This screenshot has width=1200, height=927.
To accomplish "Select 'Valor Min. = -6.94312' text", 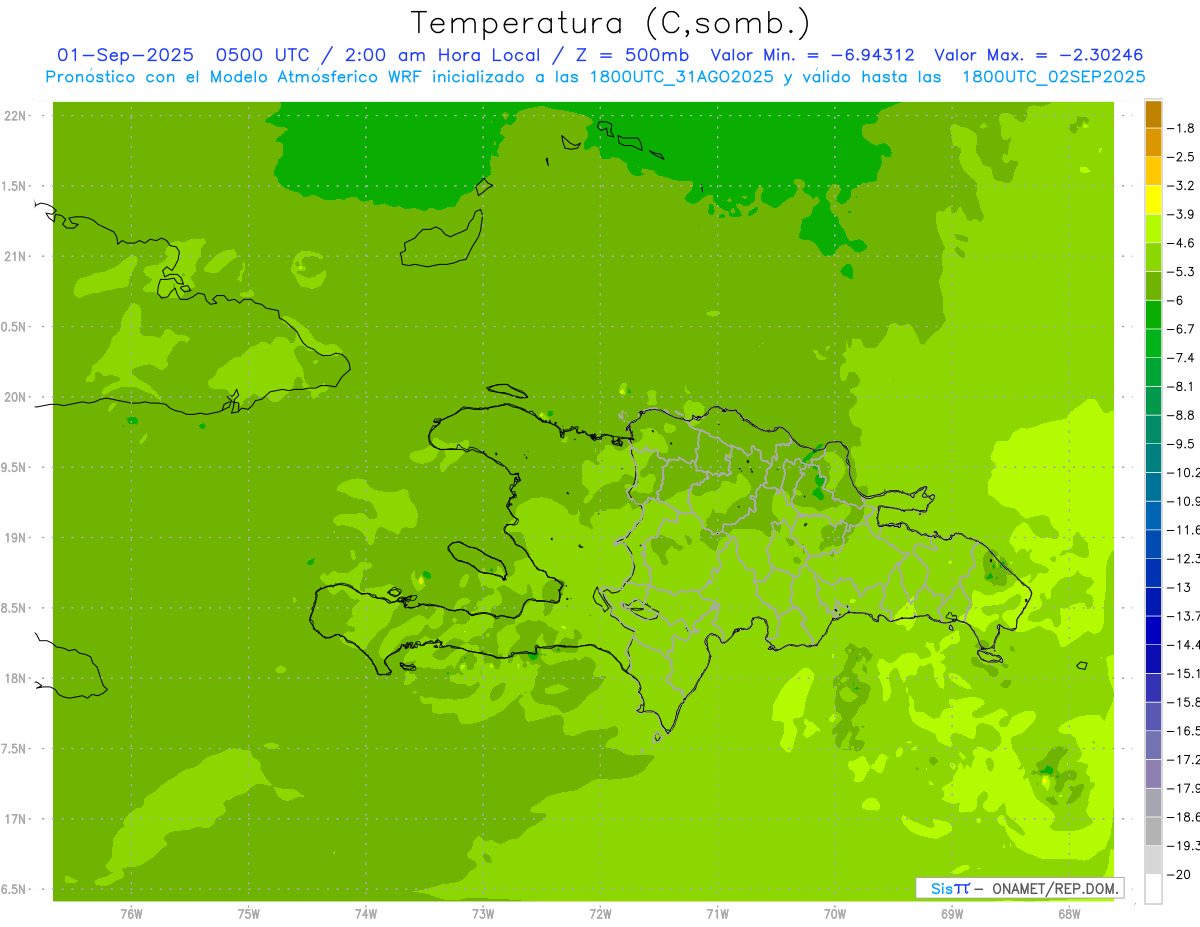I will [812, 55].
